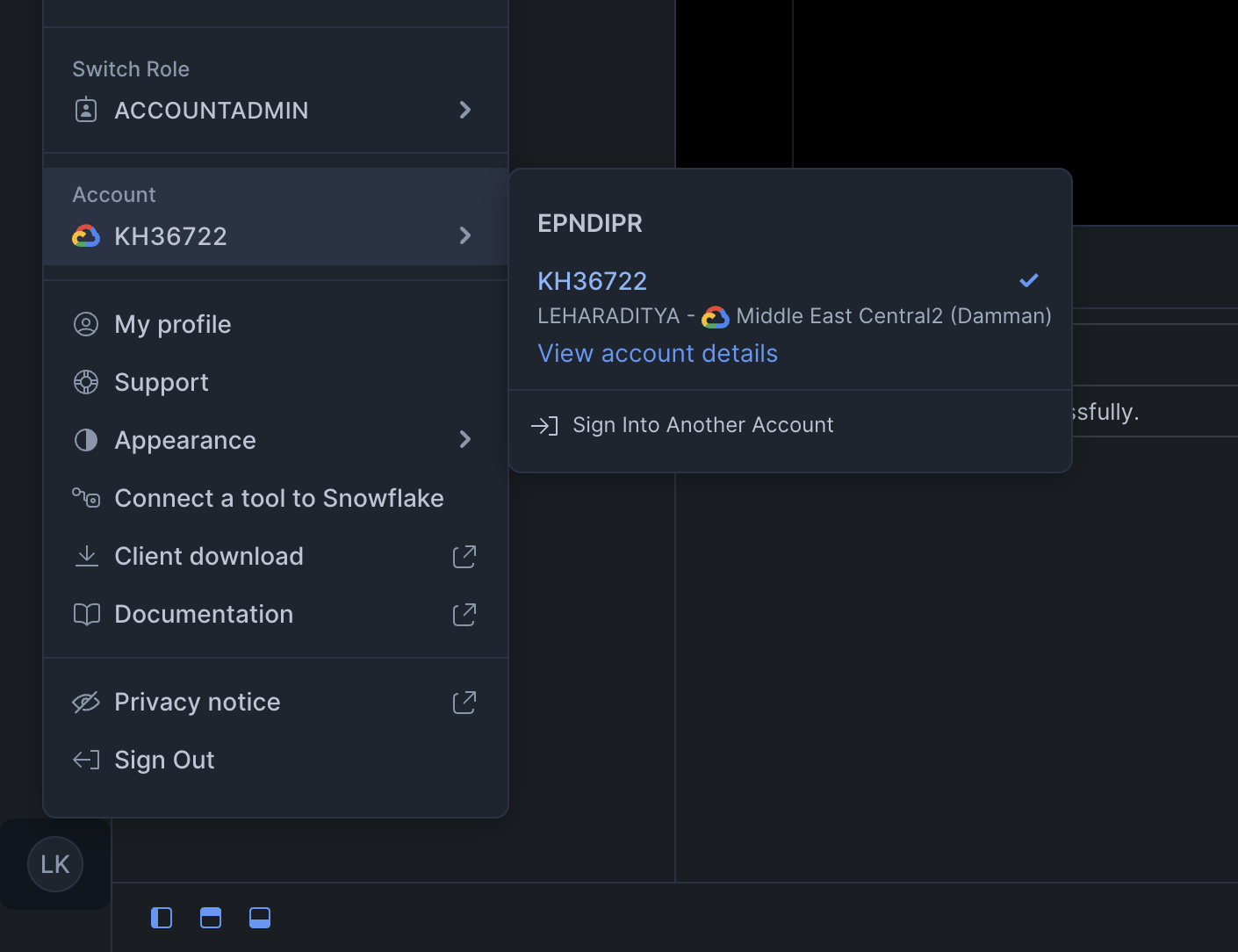
Task: Expand the Account KH36722 submenu chevron
Action: coord(465,235)
